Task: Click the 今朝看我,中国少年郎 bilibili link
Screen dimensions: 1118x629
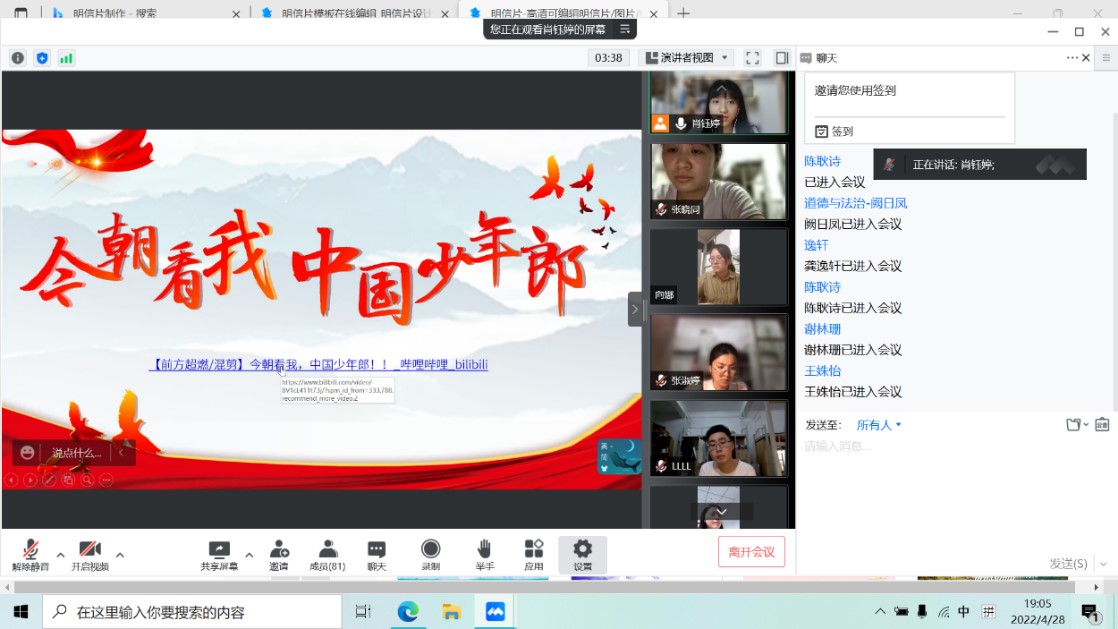Action: tap(319, 365)
